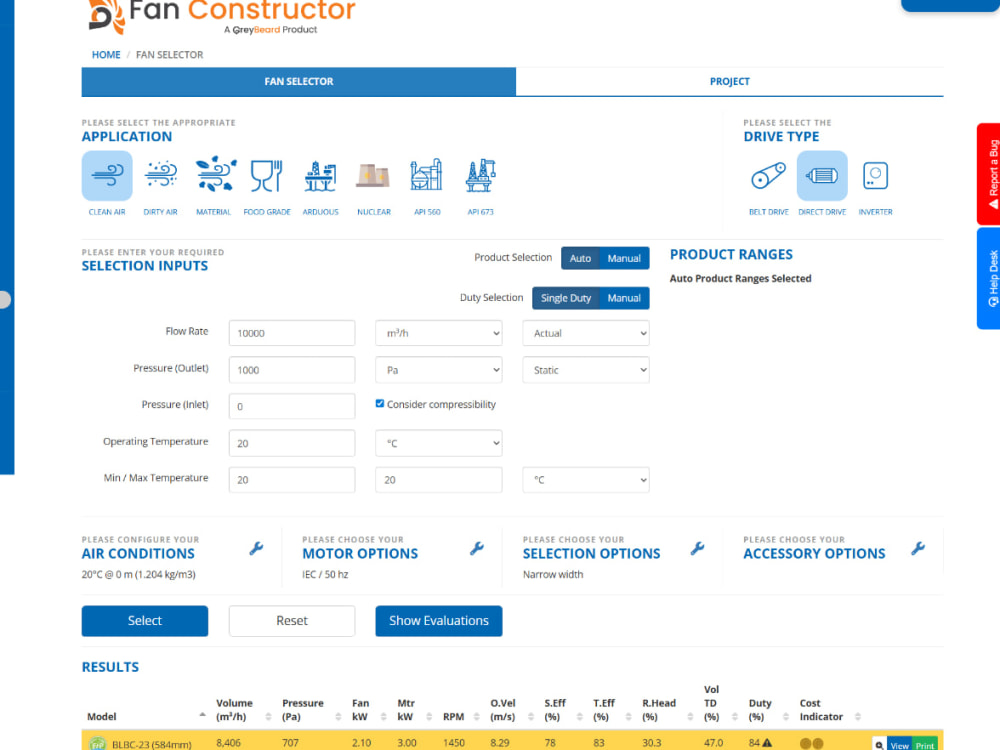
Task: Pick the API 673 application icon
Action: (x=480, y=175)
